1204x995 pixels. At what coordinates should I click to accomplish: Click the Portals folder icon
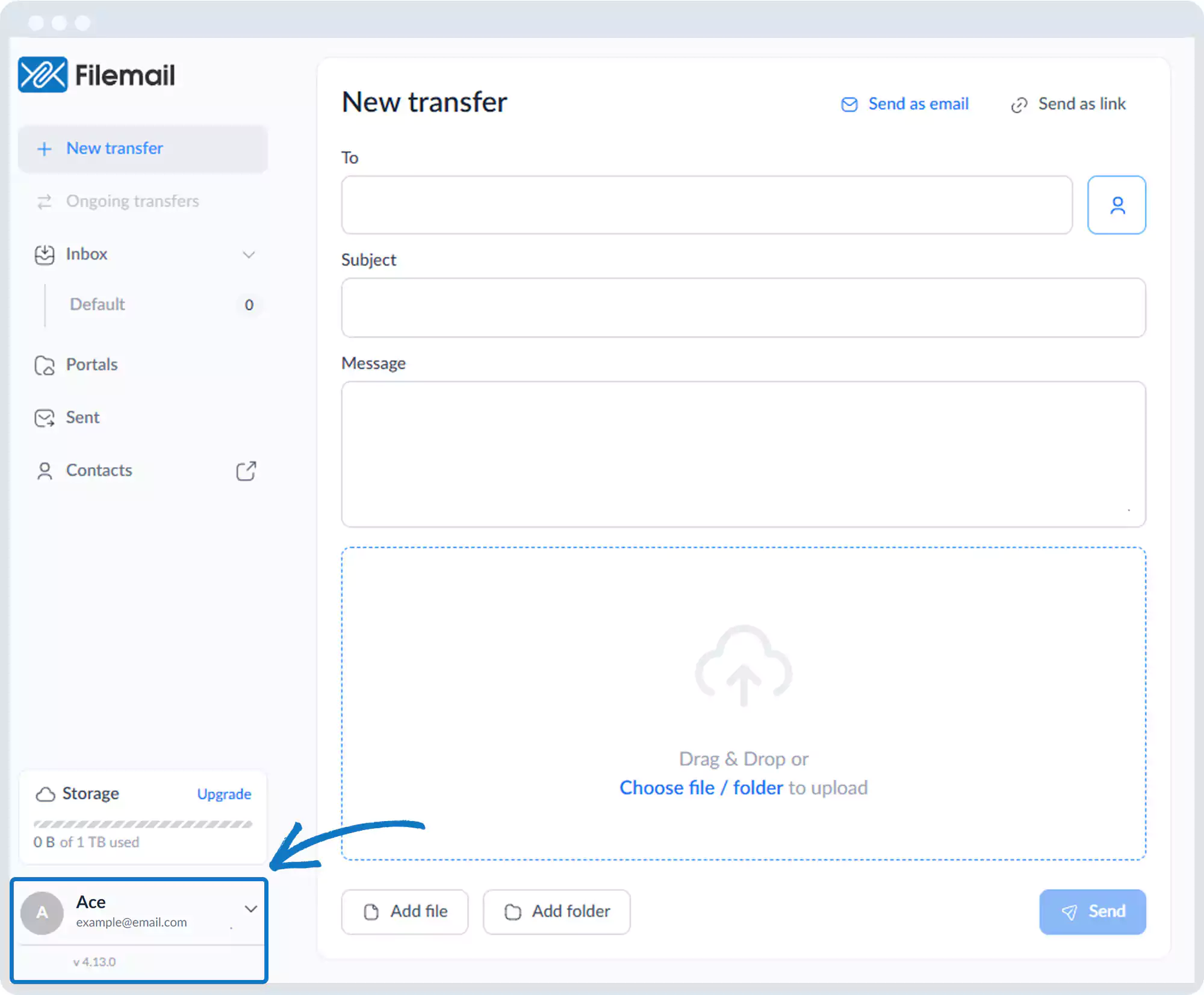[x=45, y=365]
